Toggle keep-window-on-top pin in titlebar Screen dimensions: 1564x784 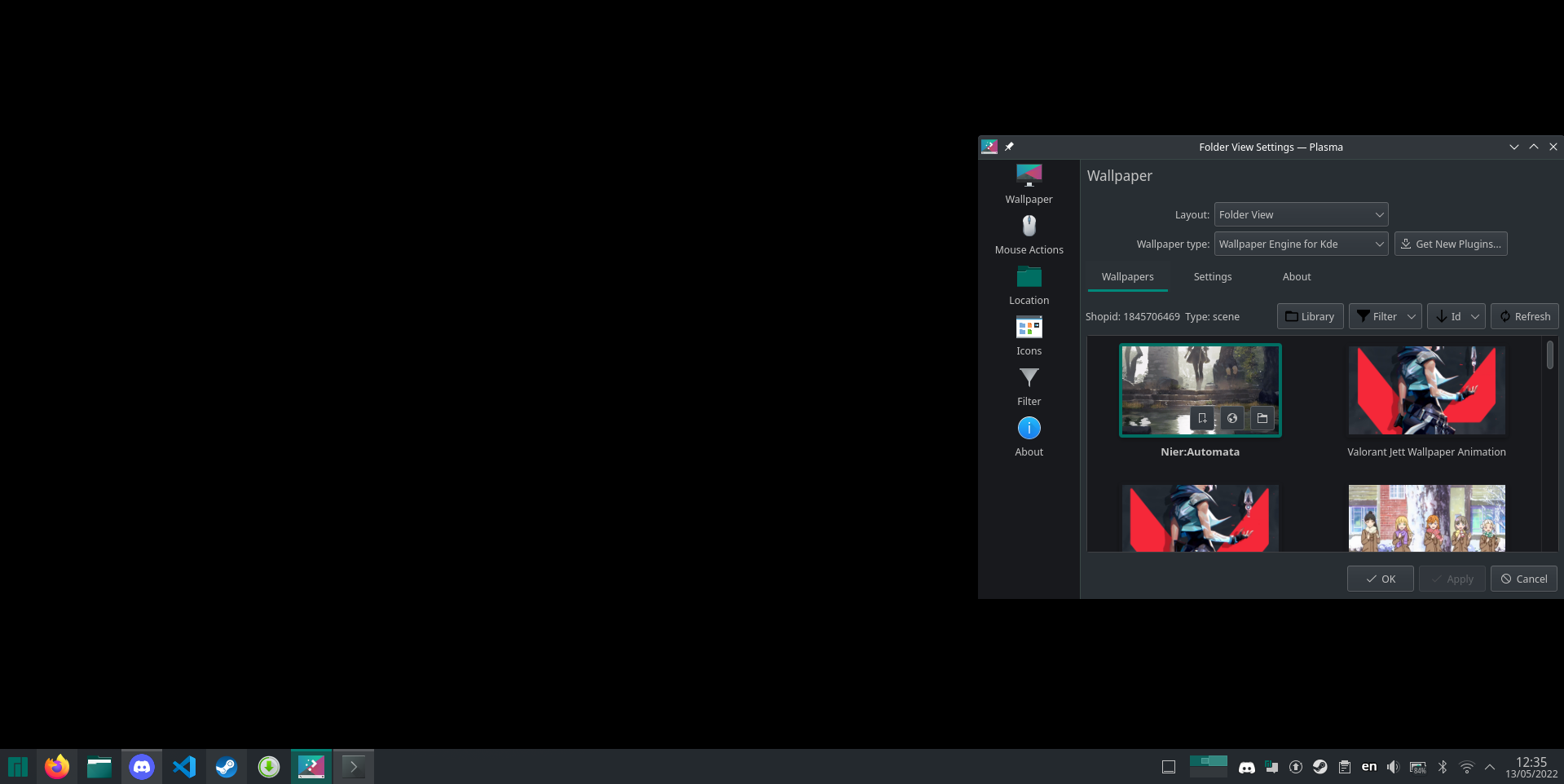click(x=1009, y=147)
